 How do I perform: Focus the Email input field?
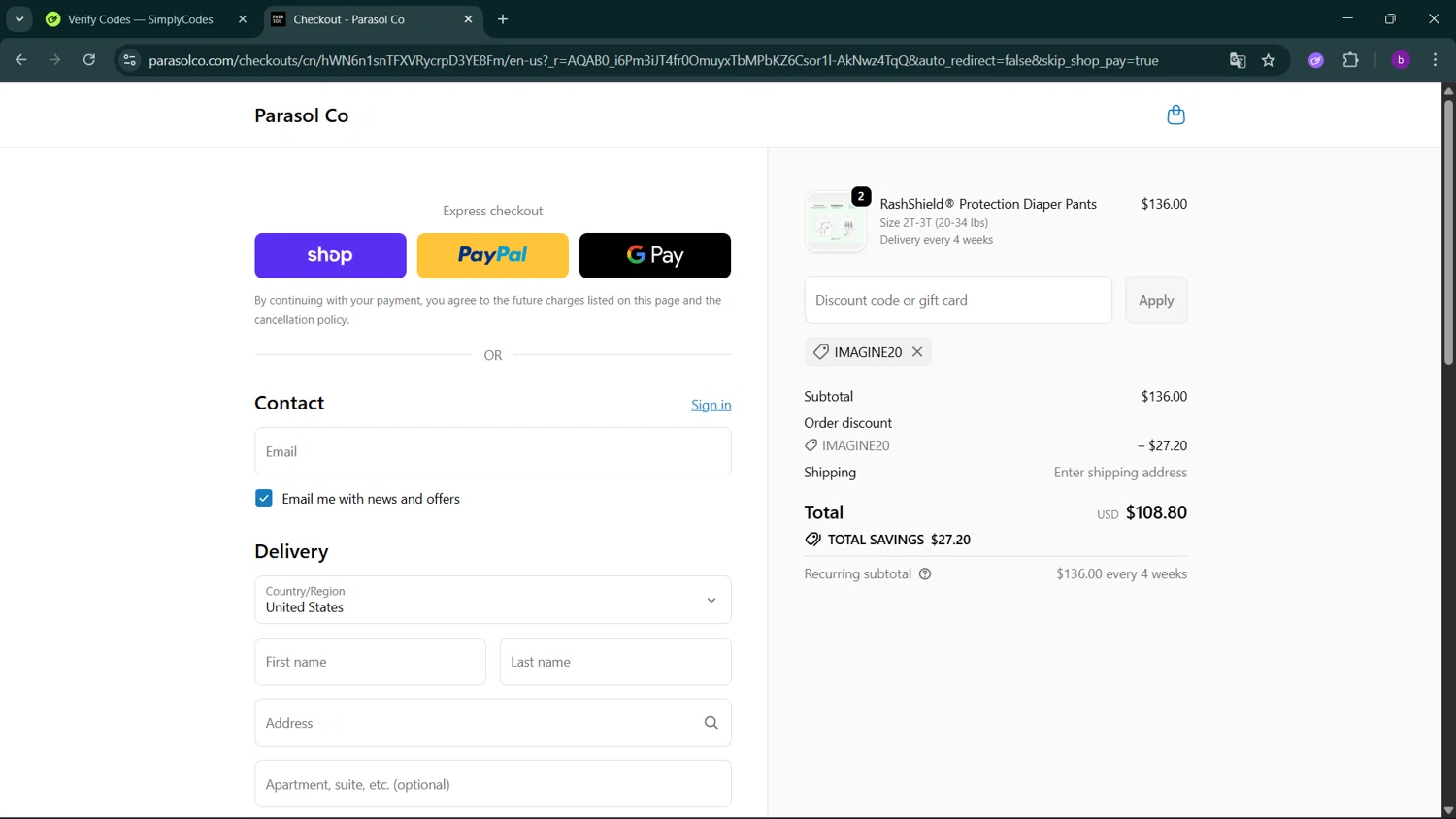click(x=493, y=451)
